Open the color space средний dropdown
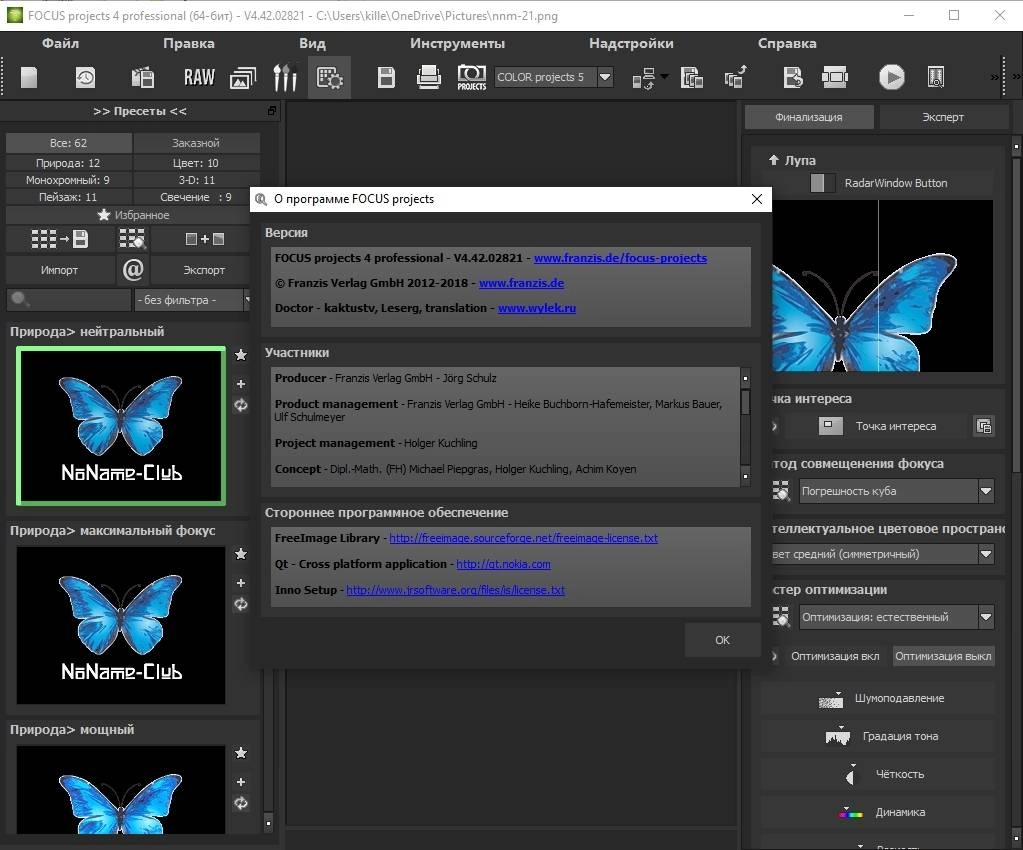Image resolution: width=1023 pixels, height=850 pixels. tap(883, 554)
